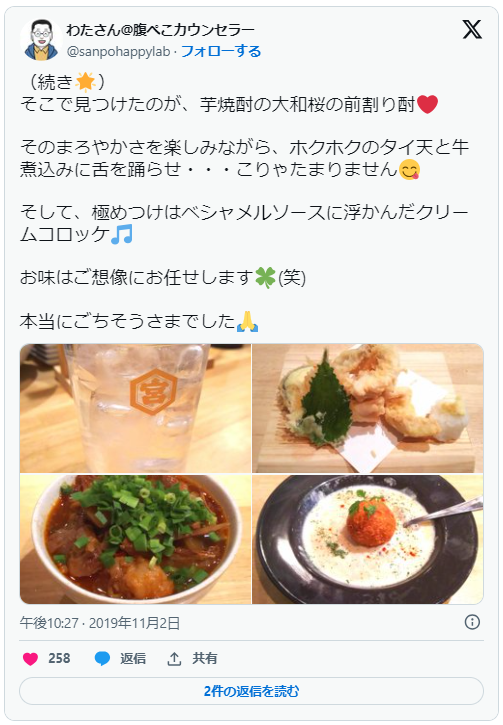
Task: Open the shochu glass photo
Action: pyautogui.click(x=135, y=408)
